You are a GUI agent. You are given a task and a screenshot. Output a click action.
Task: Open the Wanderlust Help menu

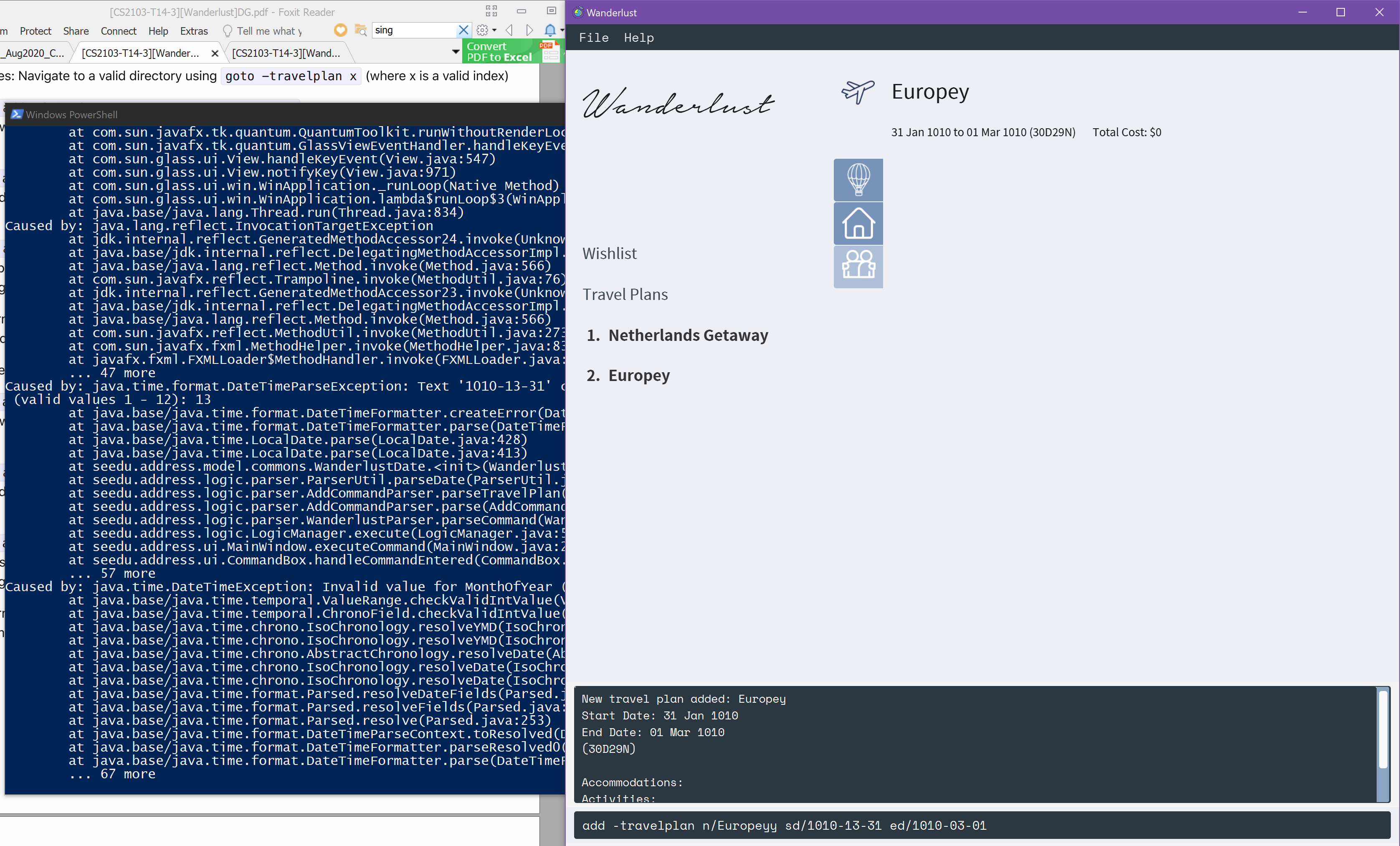(639, 38)
